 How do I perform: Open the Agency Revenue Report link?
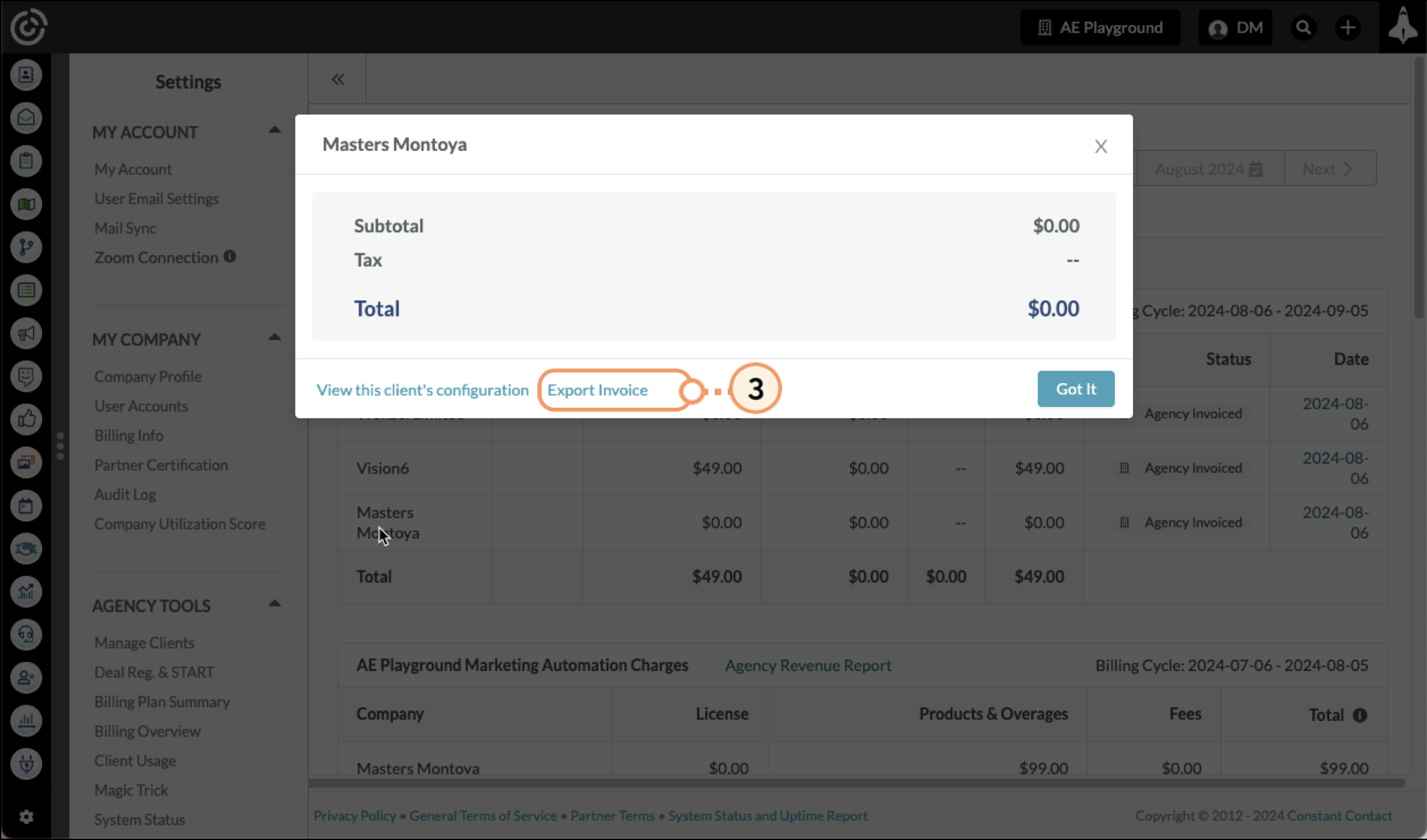808,665
